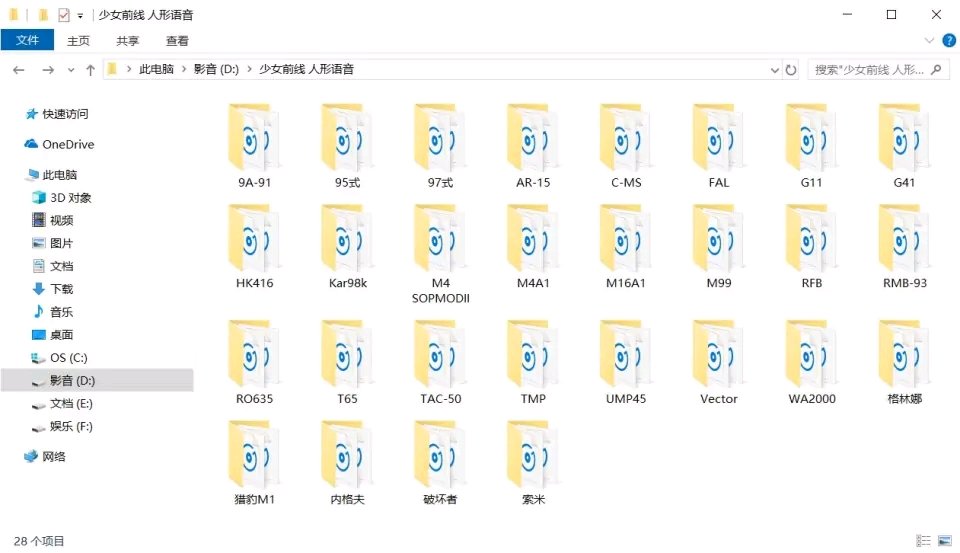Select the 索米 folder
Viewport: 960px width, 553px height.
coord(533,462)
